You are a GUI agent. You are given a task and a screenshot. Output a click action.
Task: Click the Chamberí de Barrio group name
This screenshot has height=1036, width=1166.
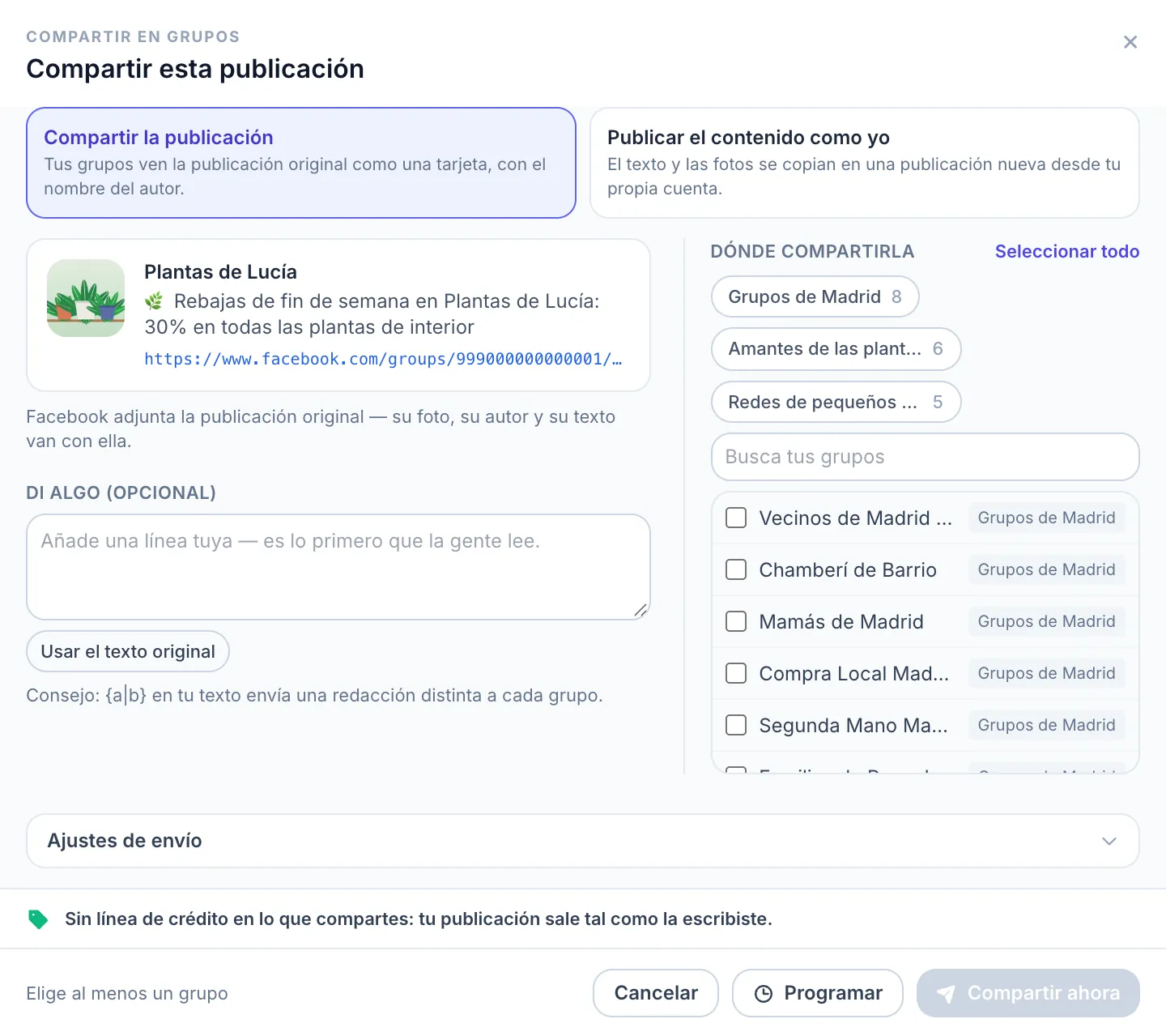click(848, 569)
